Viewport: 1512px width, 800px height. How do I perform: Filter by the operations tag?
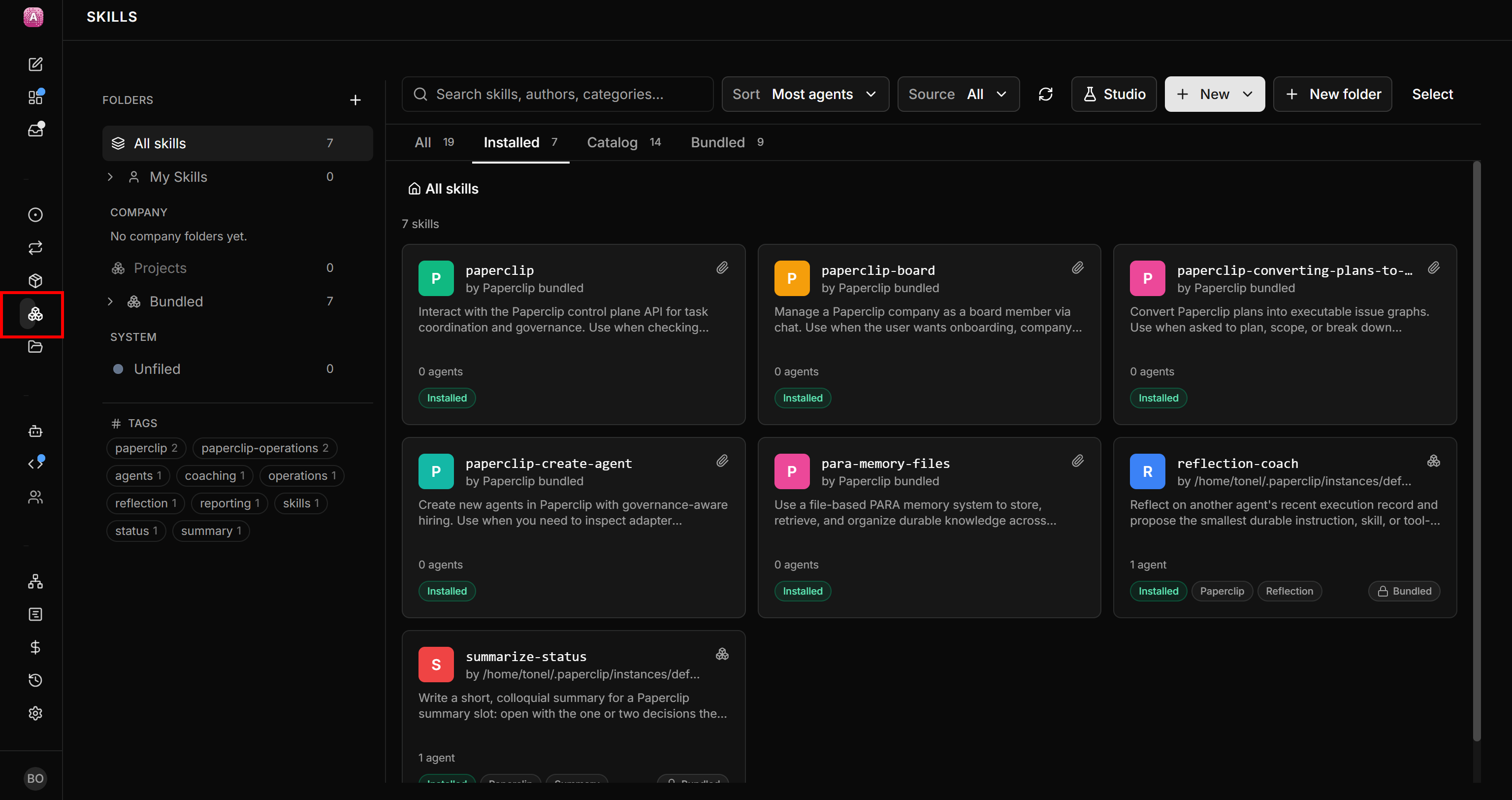point(302,476)
